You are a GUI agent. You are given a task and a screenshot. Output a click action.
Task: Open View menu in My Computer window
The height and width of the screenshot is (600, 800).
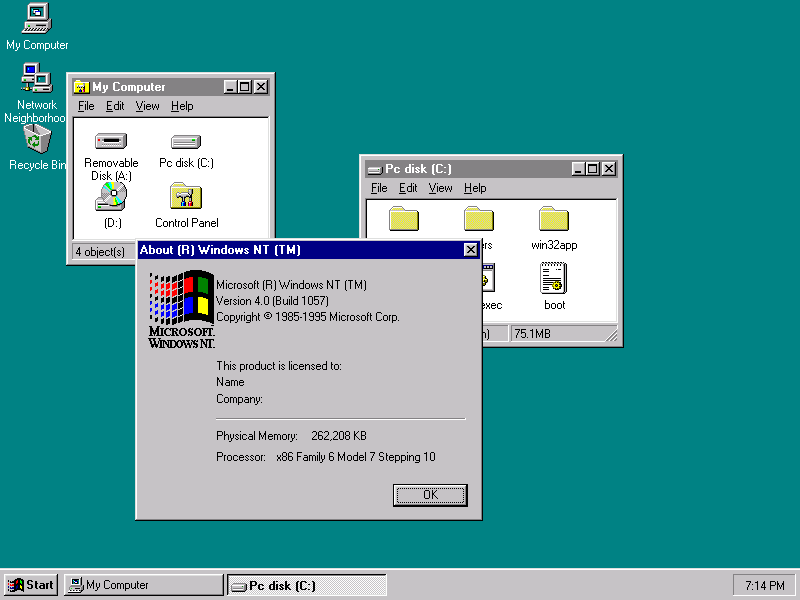[147, 106]
